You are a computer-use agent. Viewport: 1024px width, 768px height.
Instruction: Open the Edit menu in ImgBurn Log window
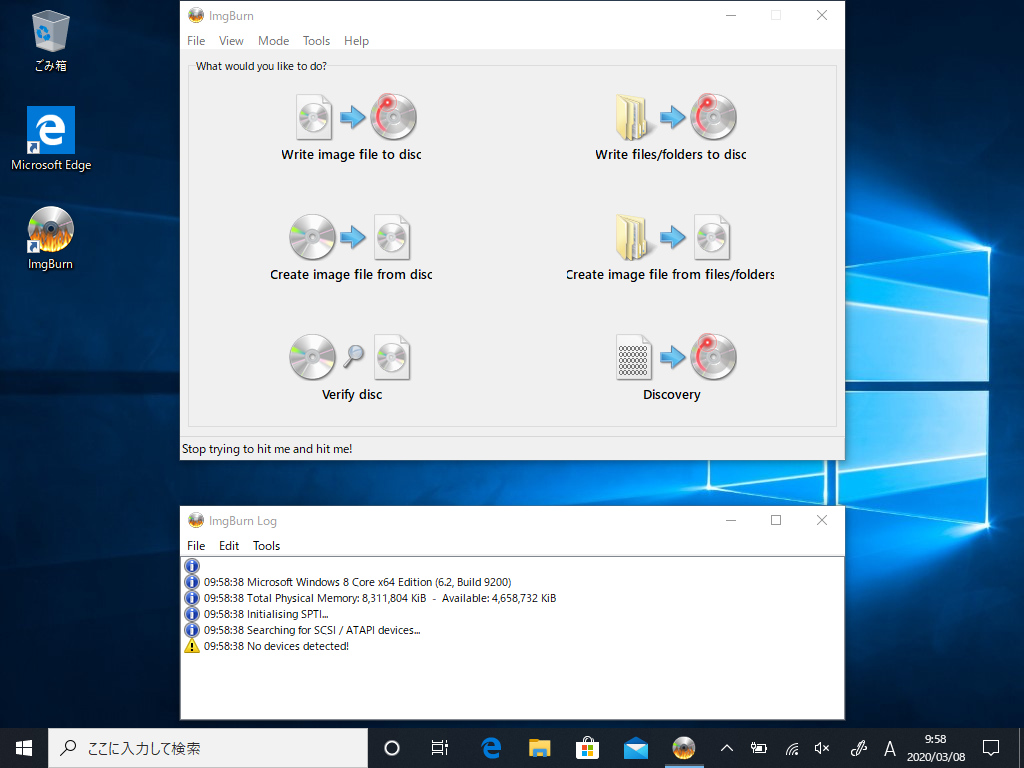229,546
